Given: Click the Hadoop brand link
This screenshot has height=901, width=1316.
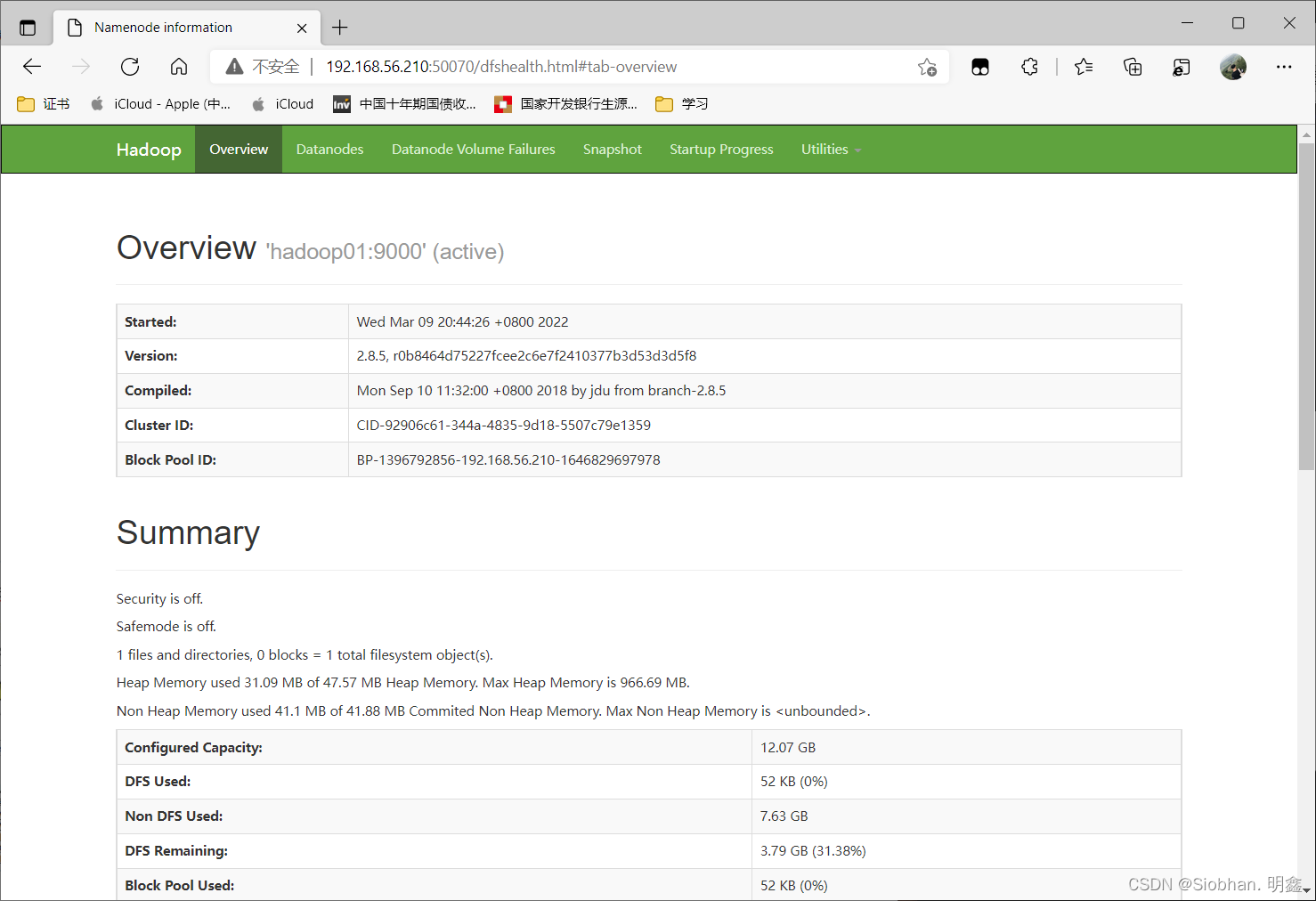Looking at the screenshot, I should pos(149,150).
